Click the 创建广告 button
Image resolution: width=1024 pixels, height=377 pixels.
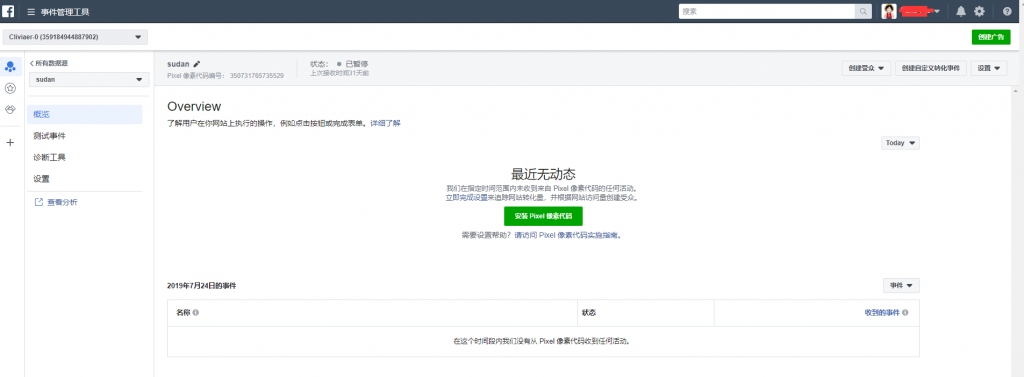(x=991, y=37)
